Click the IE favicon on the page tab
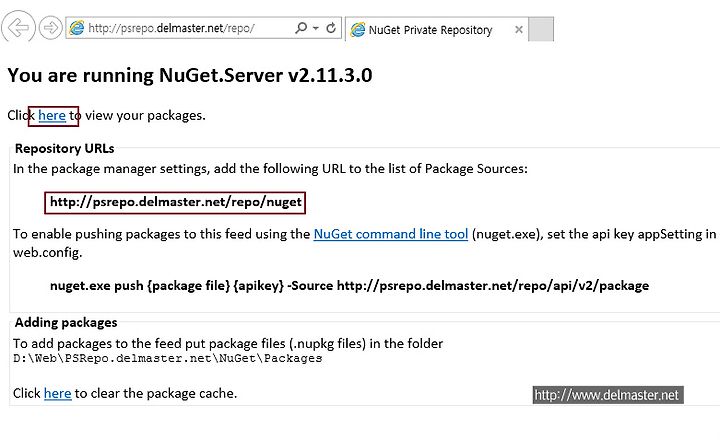 (358, 30)
